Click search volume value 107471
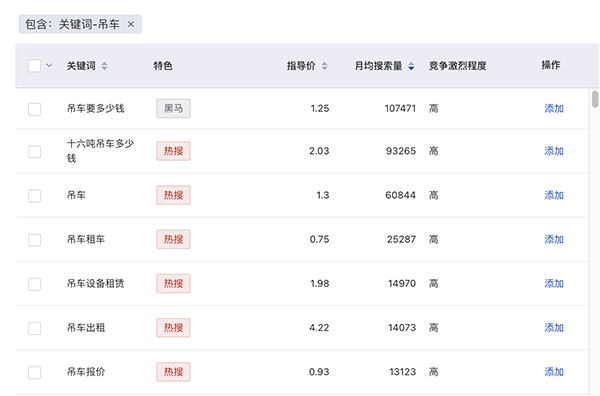 click(400, 109)
